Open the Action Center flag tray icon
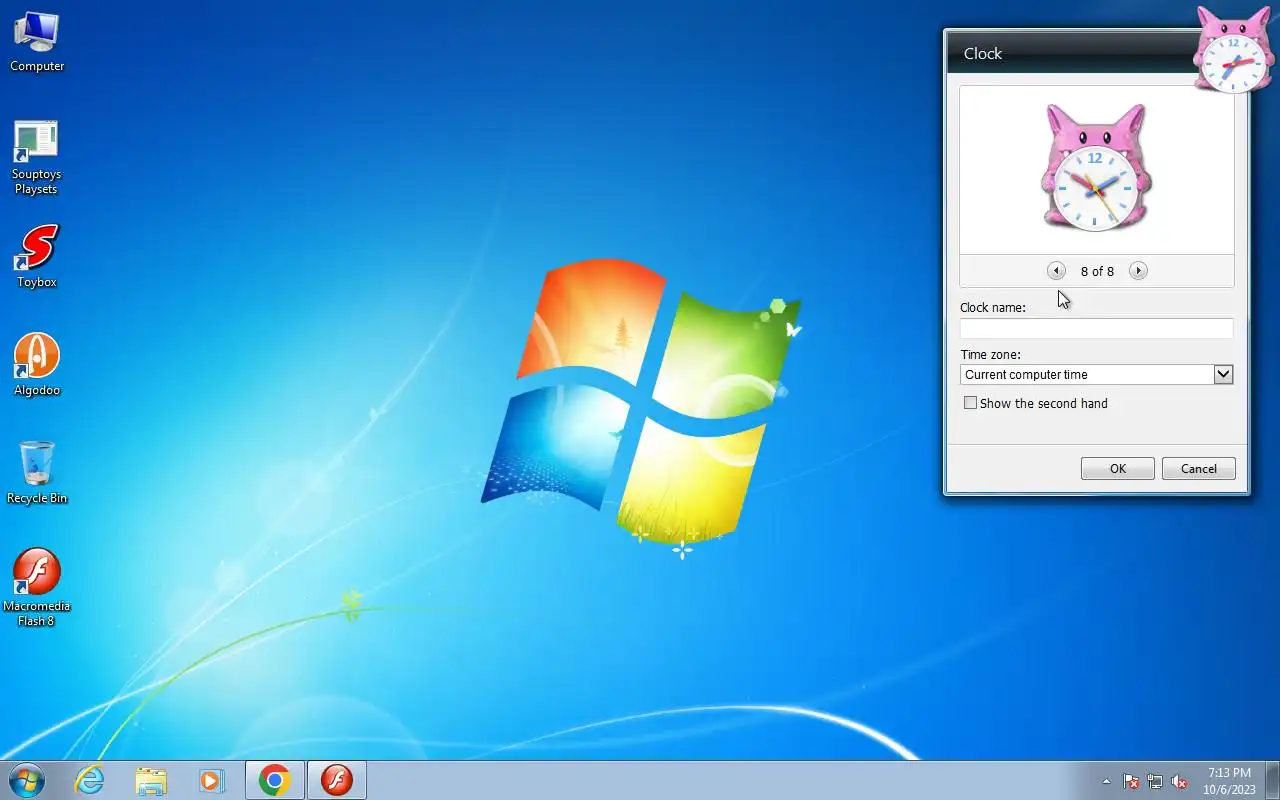 [x=1131, y=781]
